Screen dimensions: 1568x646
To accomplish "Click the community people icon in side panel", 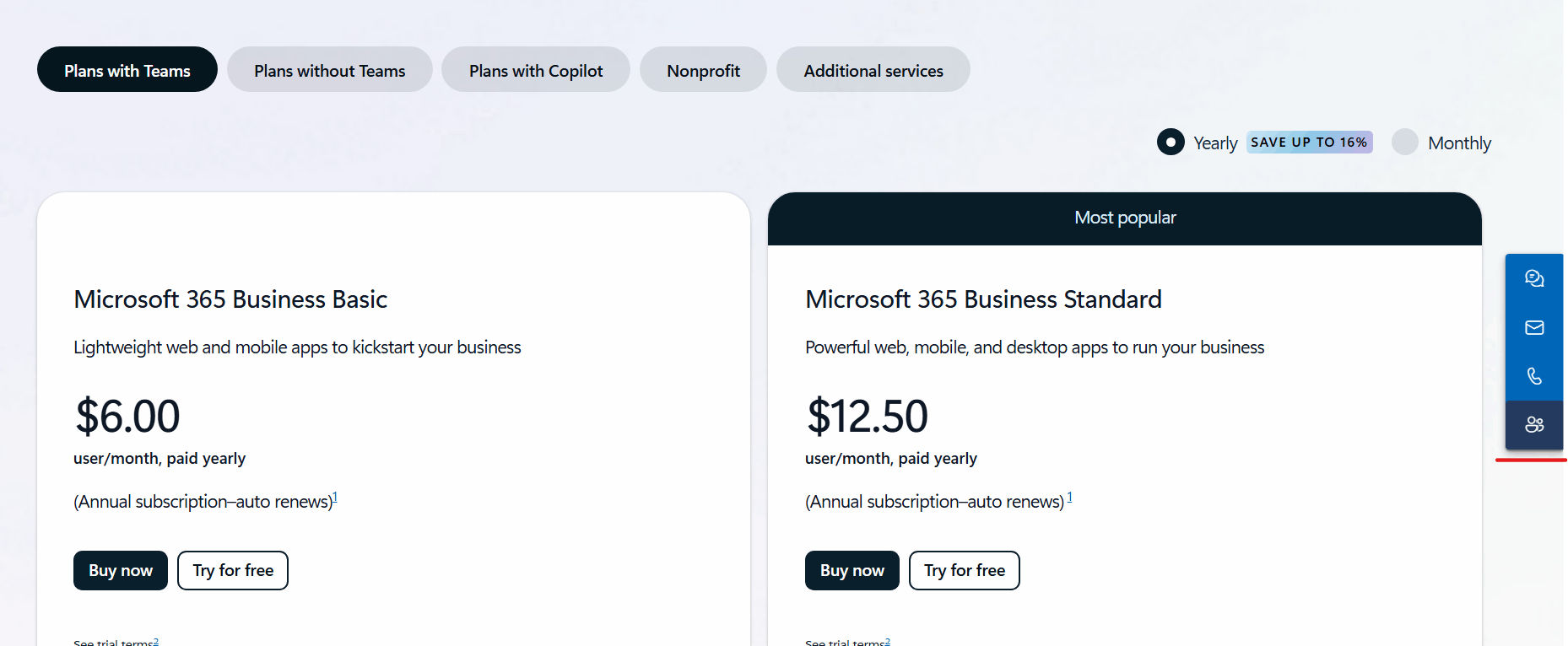I will (1534, 425).
